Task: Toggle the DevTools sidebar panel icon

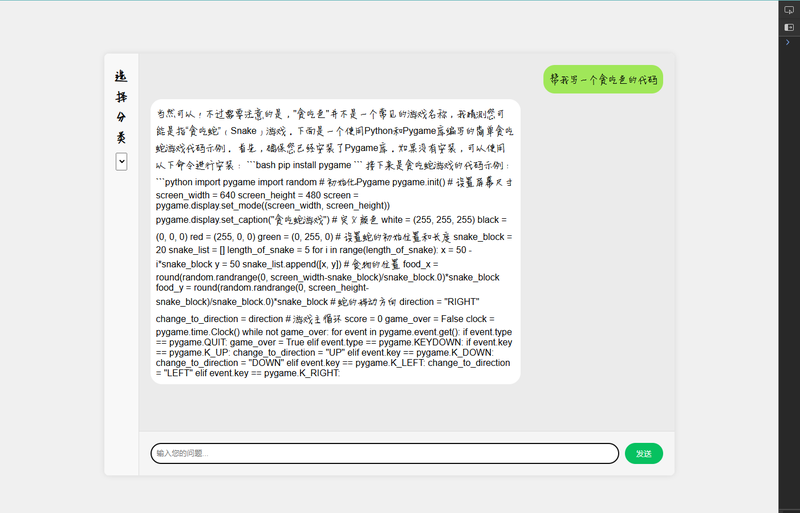Action: click(x=789, y=27)
